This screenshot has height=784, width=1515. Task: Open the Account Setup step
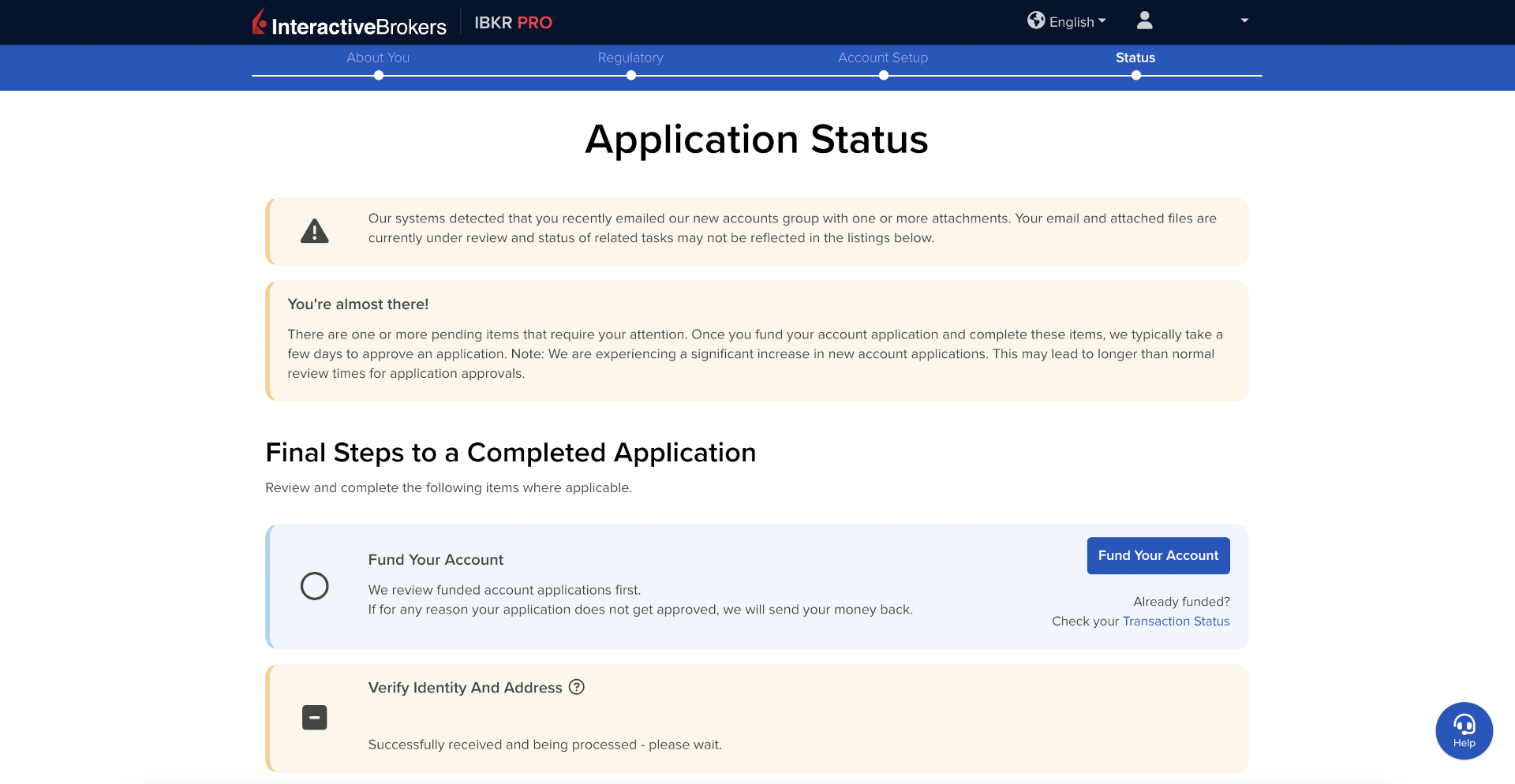click(883, 58)
